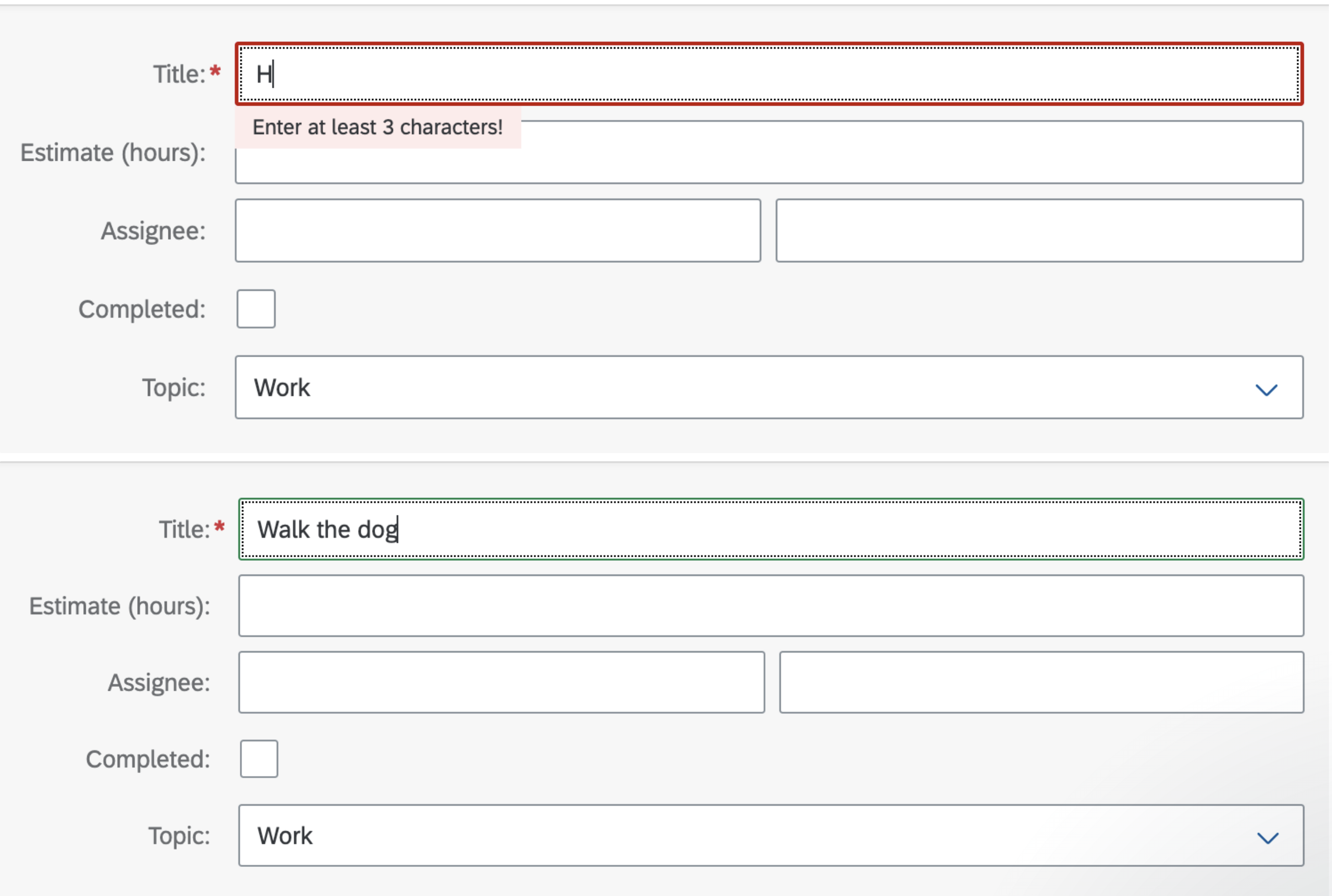Click the Title label beside the "H" field
Screen dimensions: 1332x896
pos(179,74)
